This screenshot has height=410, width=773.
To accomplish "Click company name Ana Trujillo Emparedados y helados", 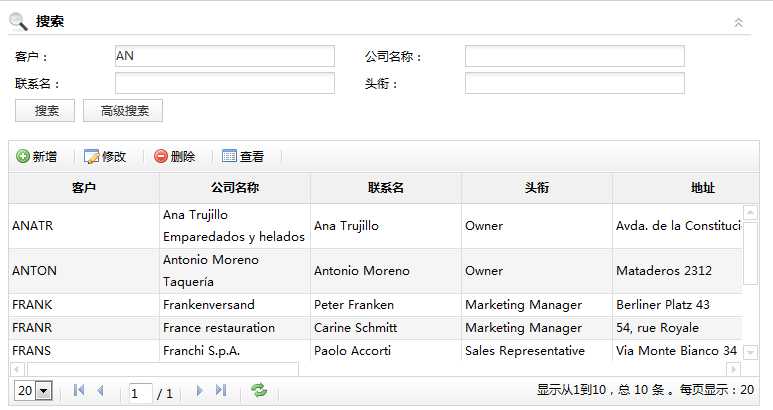I will (234, 226).
